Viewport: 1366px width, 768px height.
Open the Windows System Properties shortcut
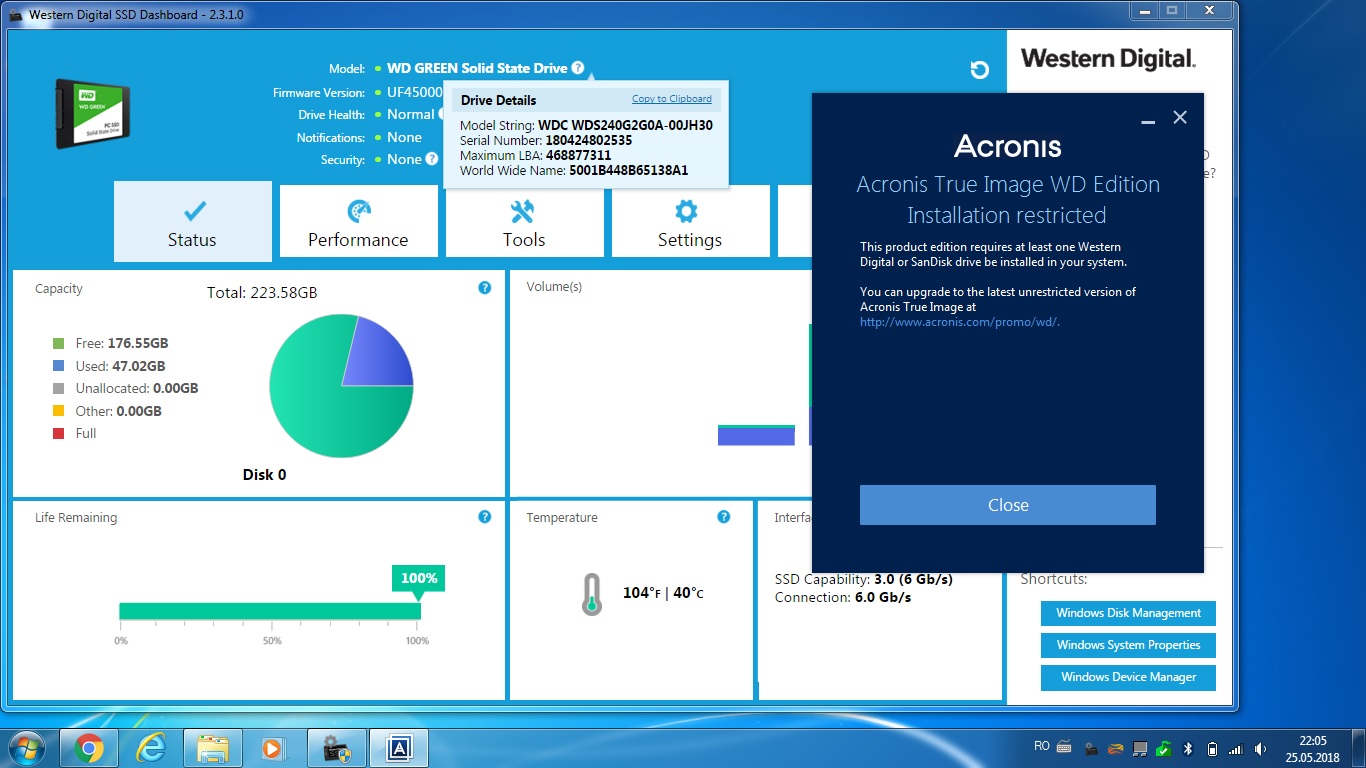(1129, 645)
